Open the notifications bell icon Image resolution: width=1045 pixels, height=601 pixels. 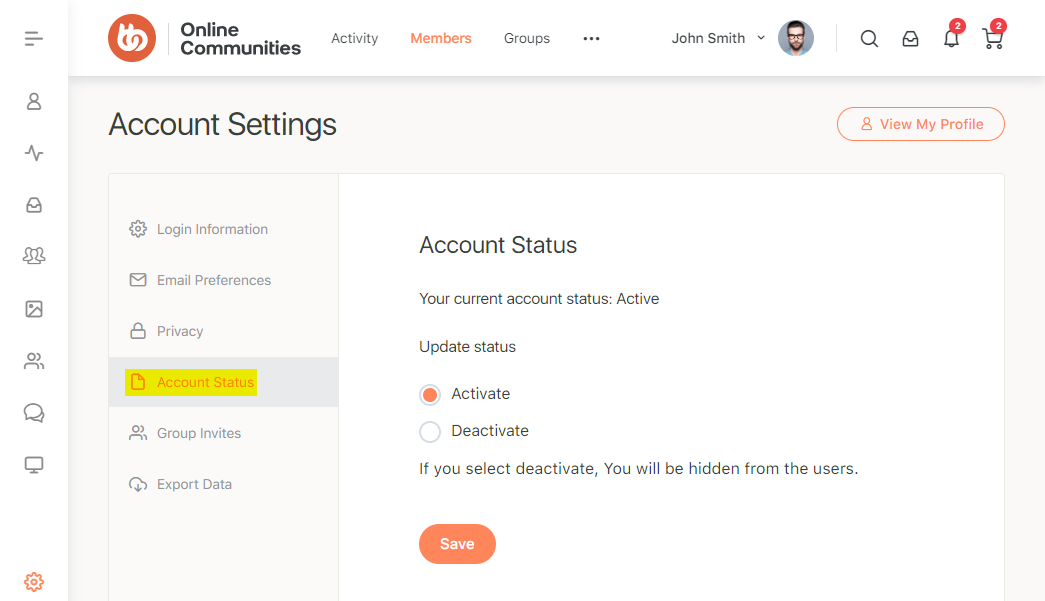[951, 39]
